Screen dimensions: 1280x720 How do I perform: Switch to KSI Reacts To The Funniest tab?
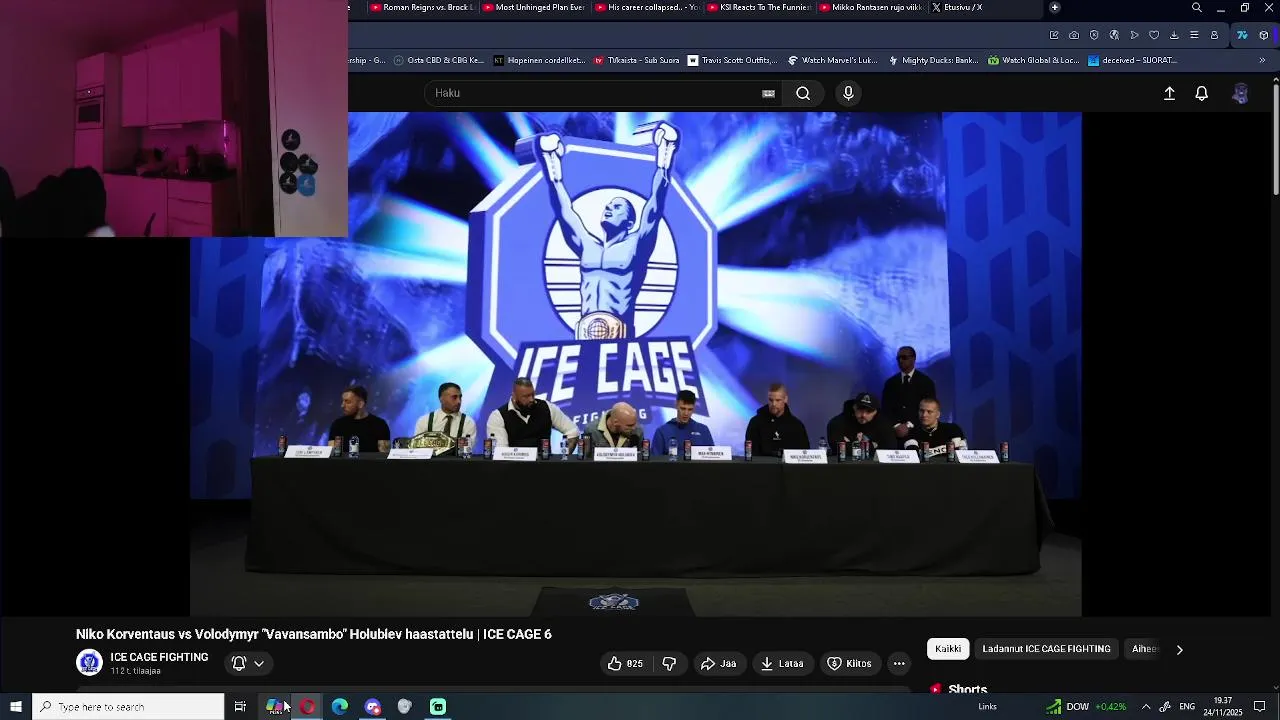tap(759, 7)
